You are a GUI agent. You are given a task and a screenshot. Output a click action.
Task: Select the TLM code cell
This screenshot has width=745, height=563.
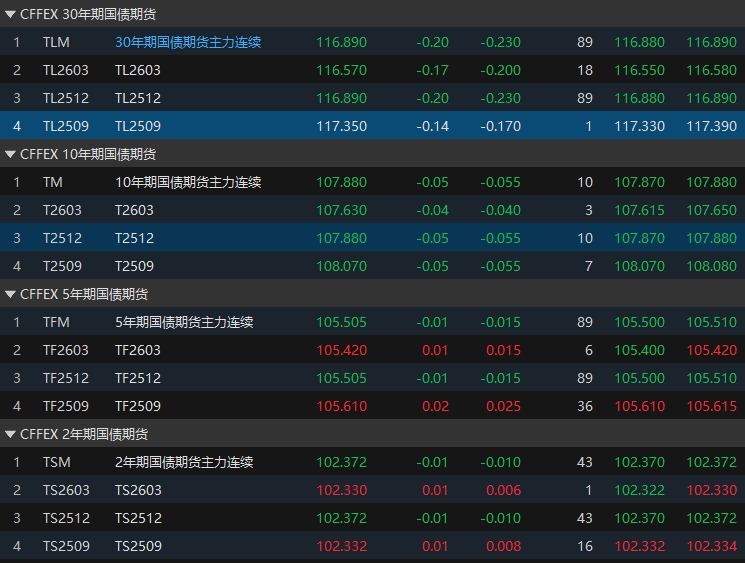point(56,42)
